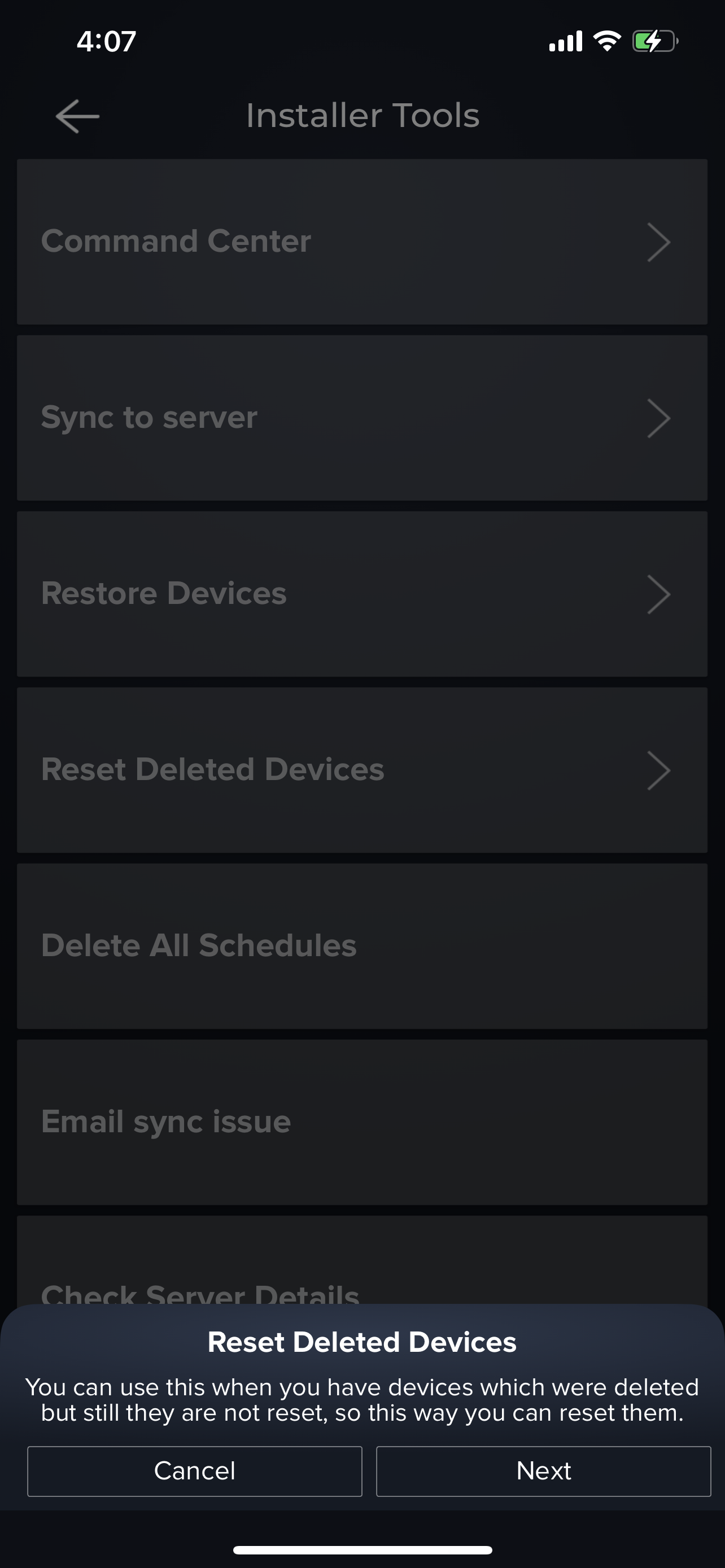Tap the cellular signal strength icon
The image size is (725, 1568).
tap(566, 41)
